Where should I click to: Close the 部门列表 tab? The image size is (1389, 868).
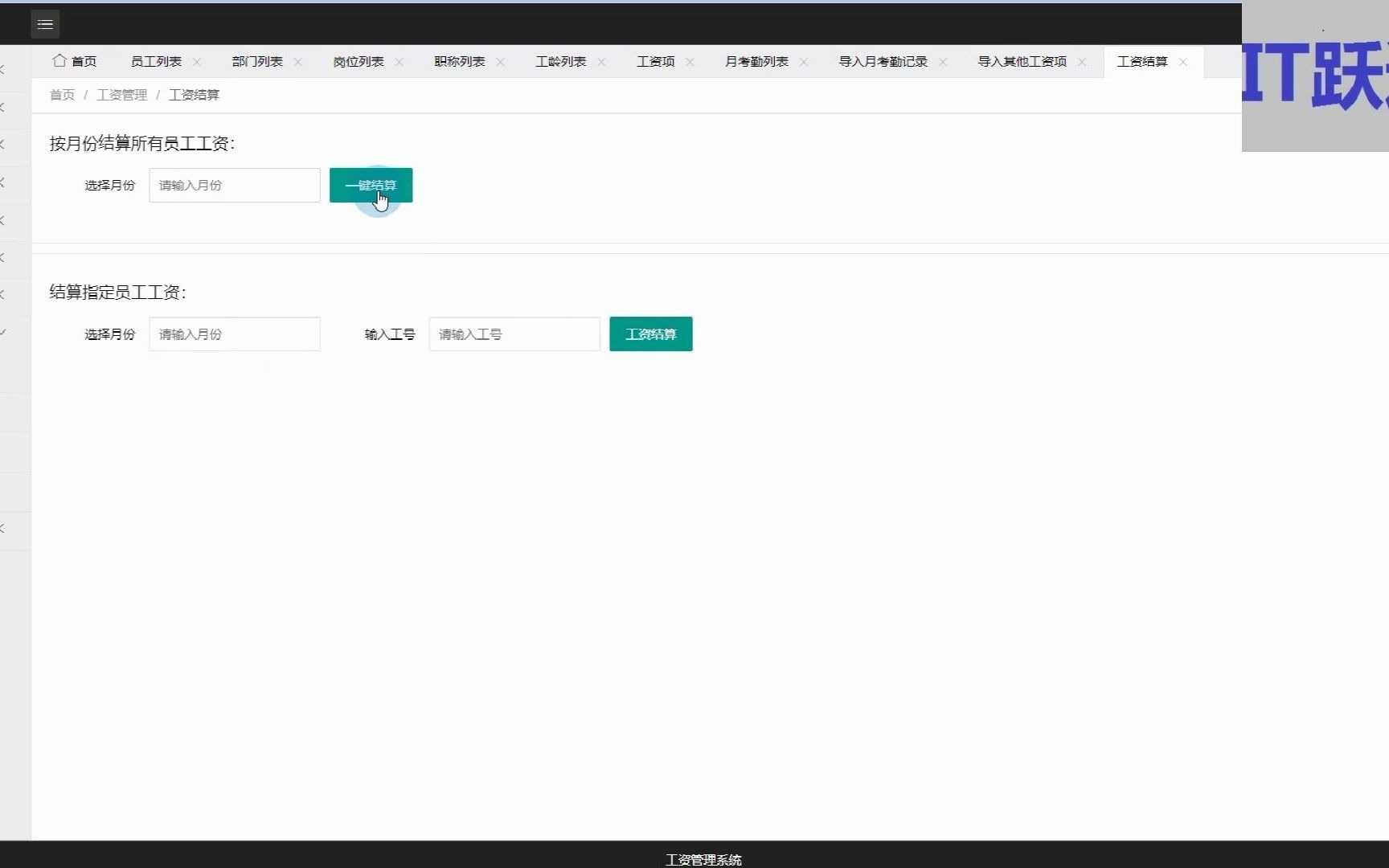[x=298, y=61]
